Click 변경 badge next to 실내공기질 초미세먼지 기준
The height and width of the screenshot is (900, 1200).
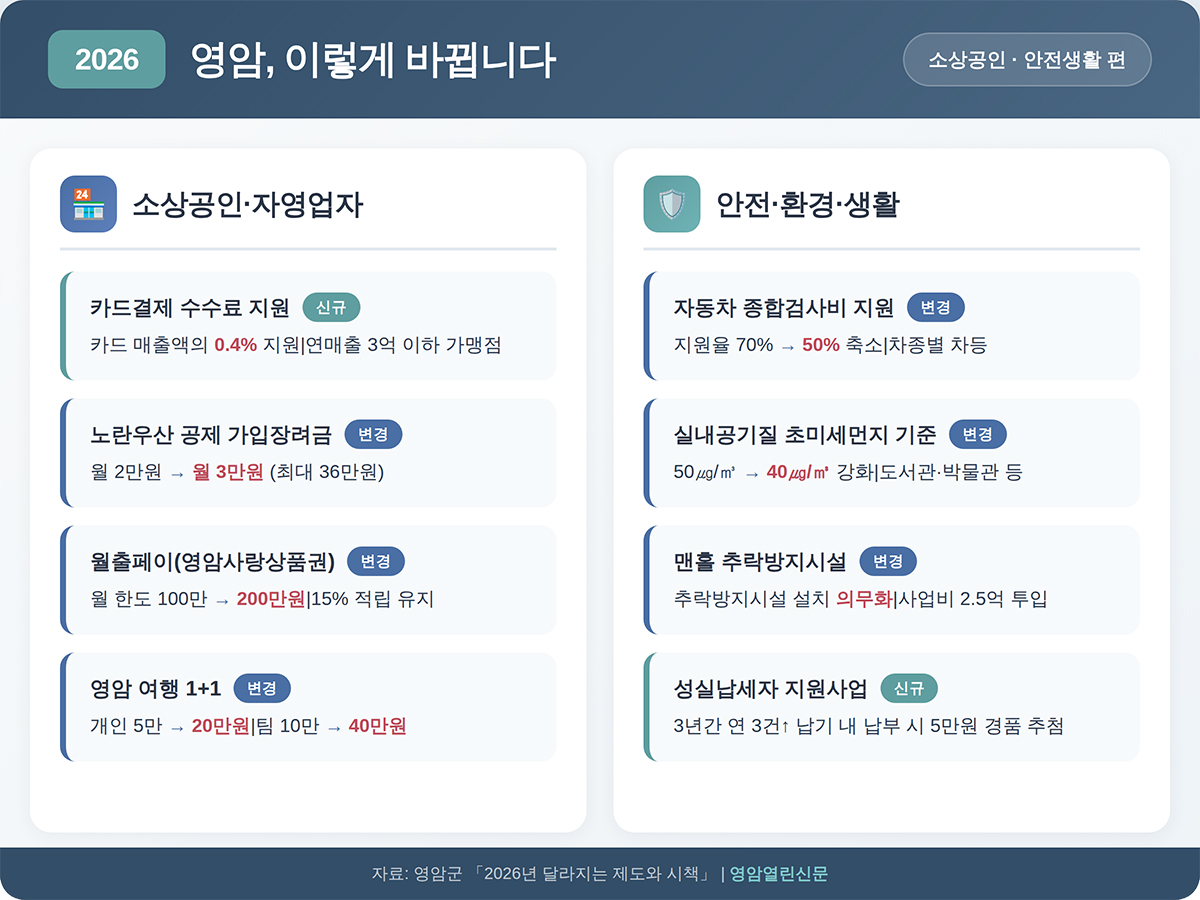point(977,434)
